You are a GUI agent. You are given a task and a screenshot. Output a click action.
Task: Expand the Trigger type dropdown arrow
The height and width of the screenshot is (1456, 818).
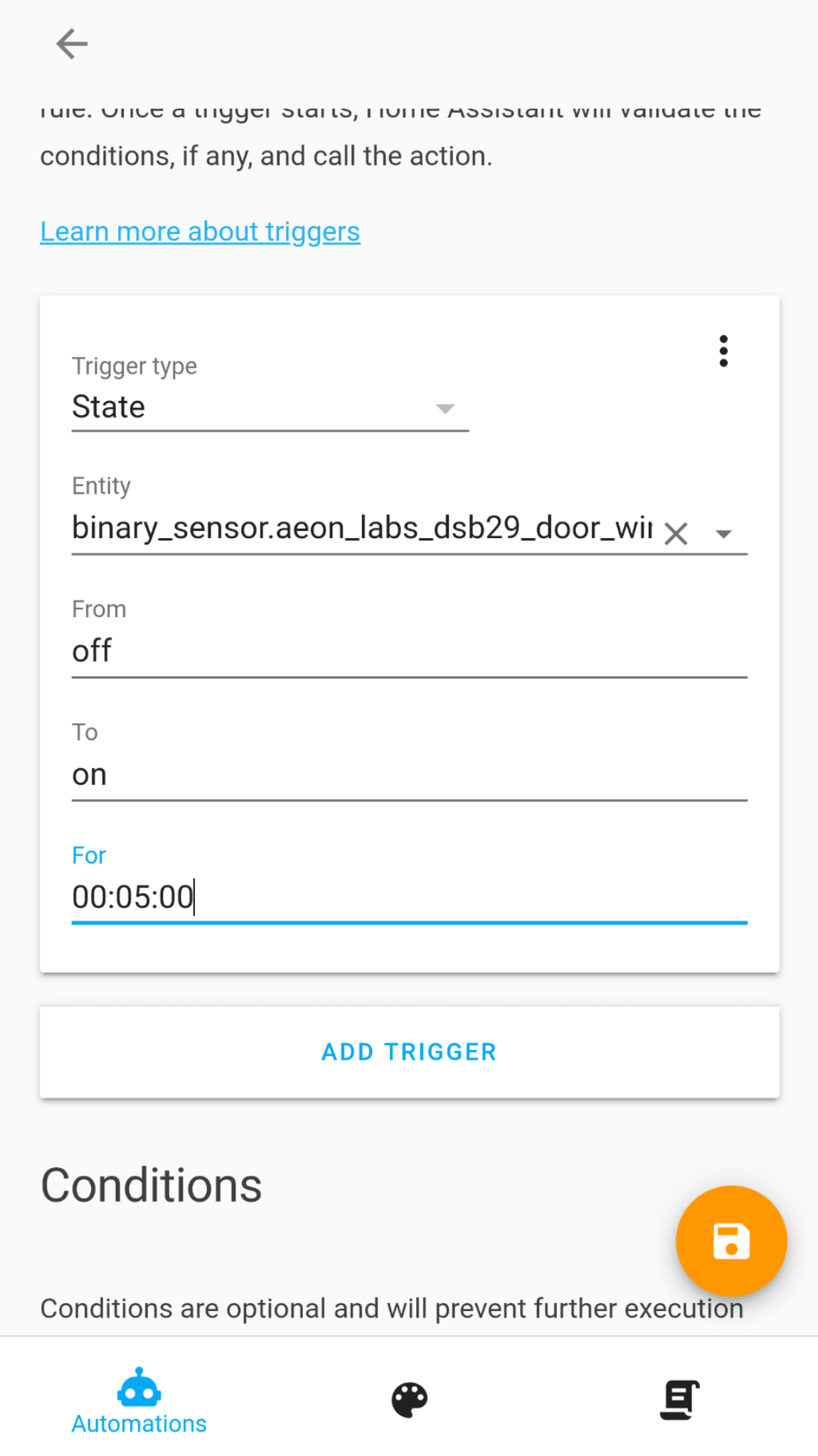click(445, 408)
